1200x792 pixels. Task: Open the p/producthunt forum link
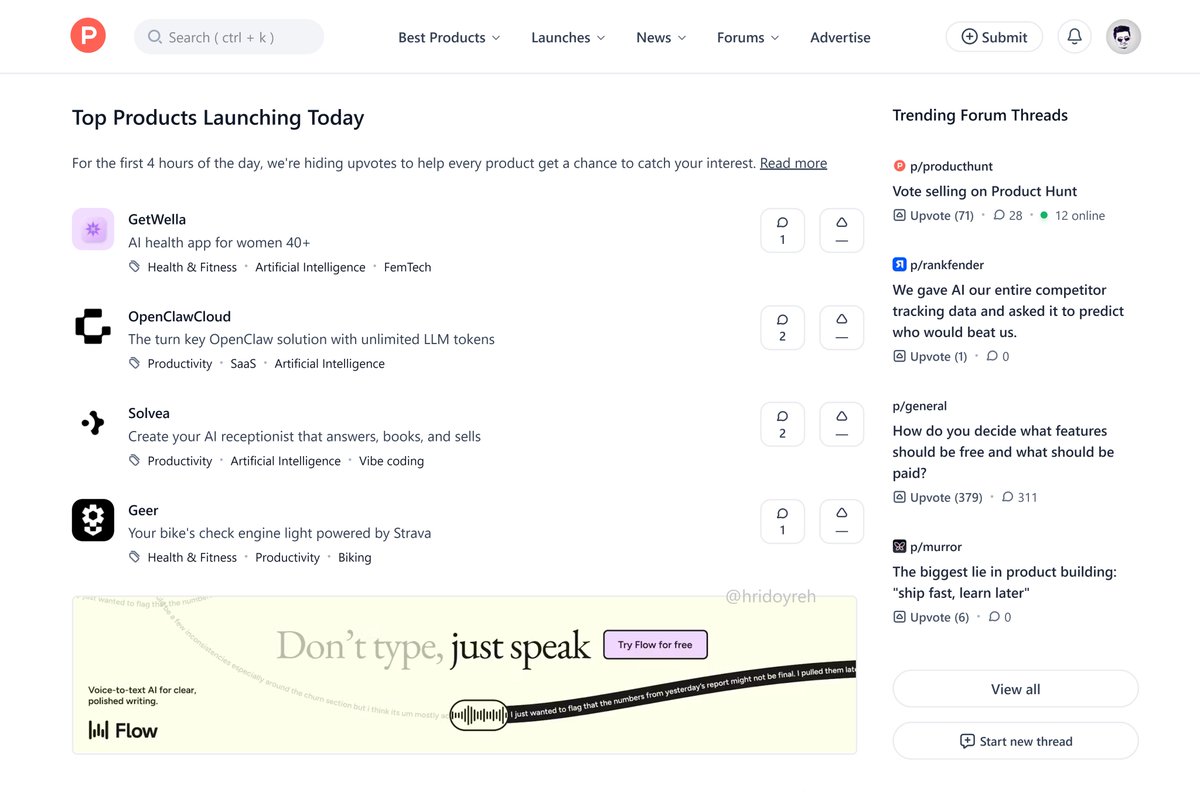(x=951, y=166)
